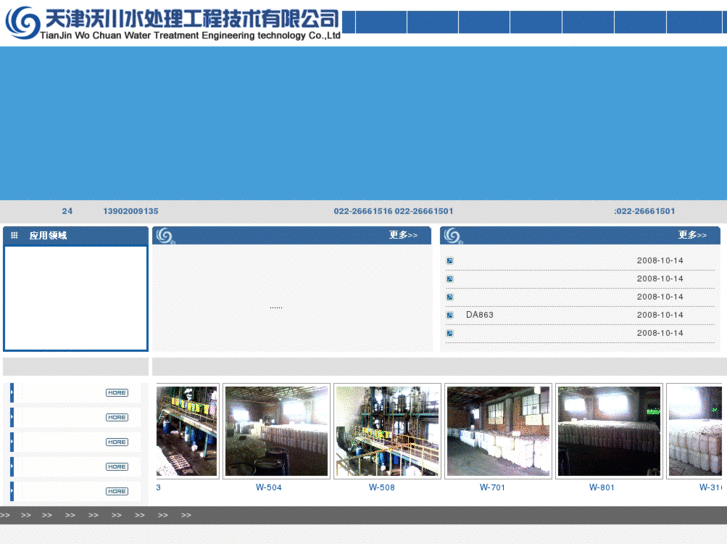This screenshot has width=727, height=545.
Task: Click the Wo Chuan swirl company logo
Action: [x=23, y=22]
